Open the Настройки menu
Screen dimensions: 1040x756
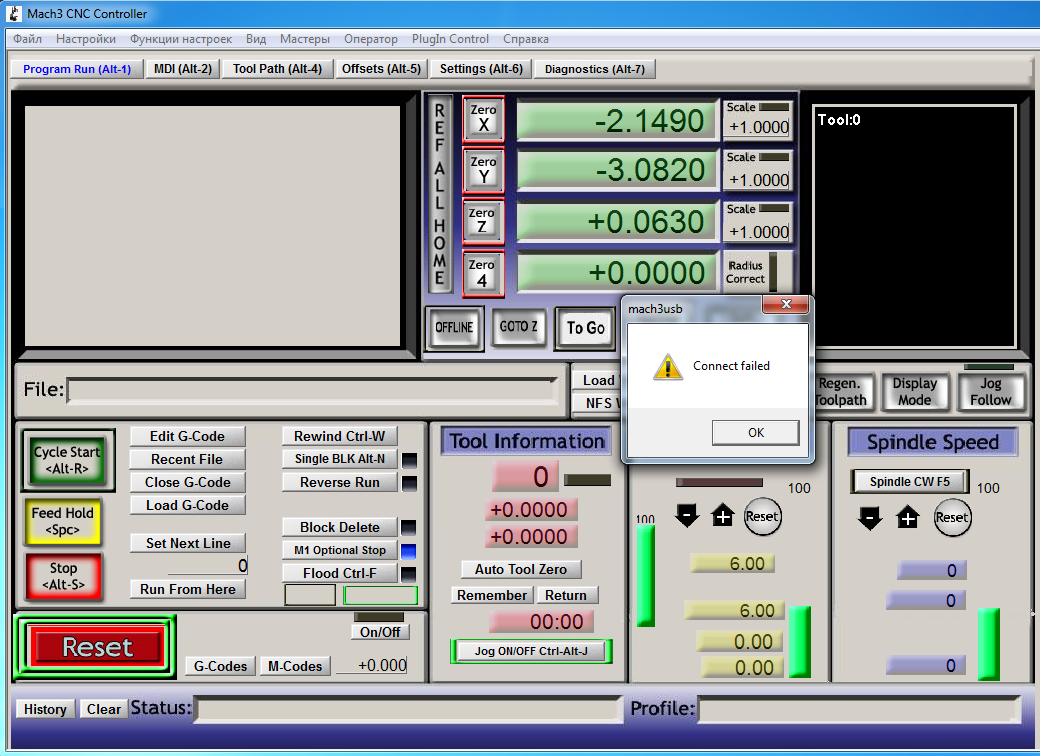pos(86,38)
